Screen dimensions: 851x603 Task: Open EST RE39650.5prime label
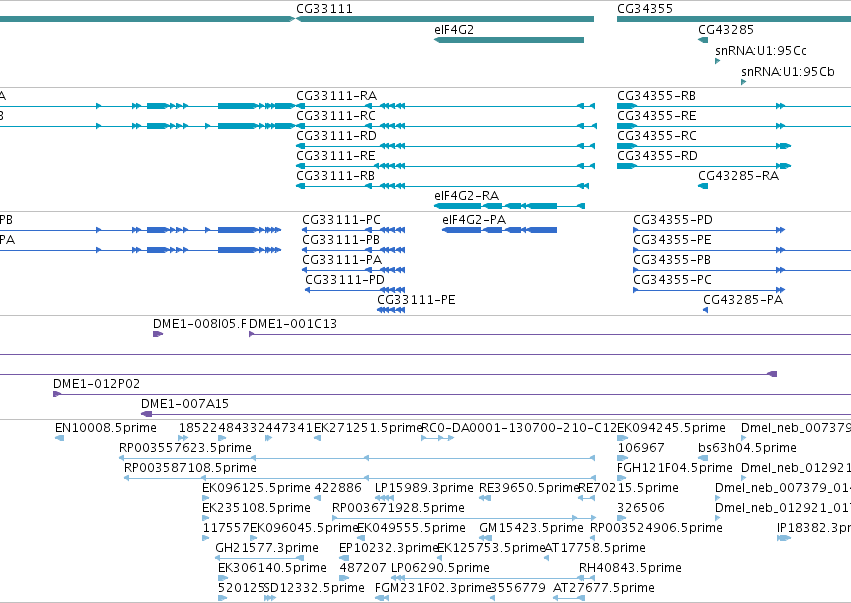click(529, 488)
